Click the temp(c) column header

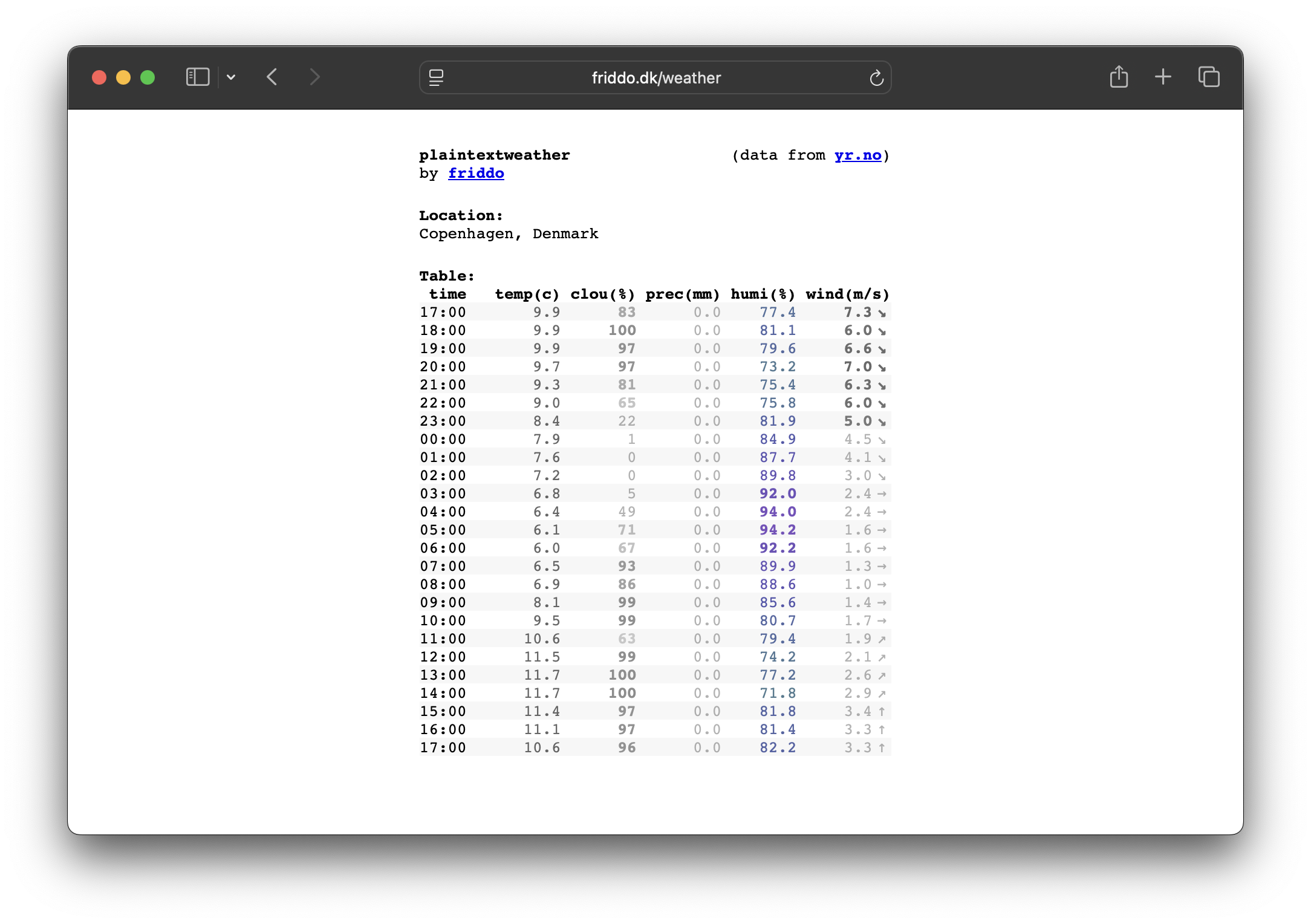pyautogui.click(x=527, y=294)
